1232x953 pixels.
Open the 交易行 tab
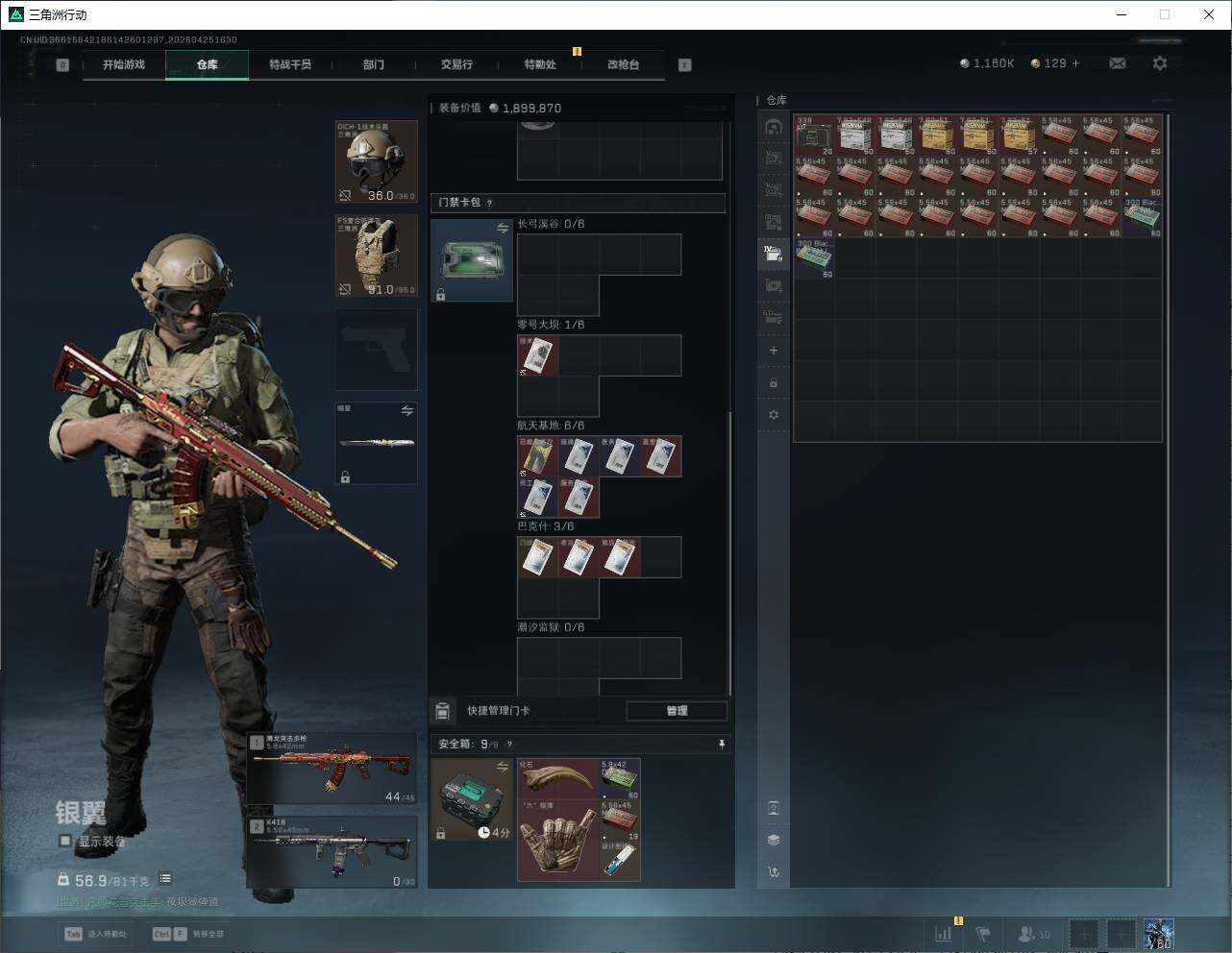(456, 64)
